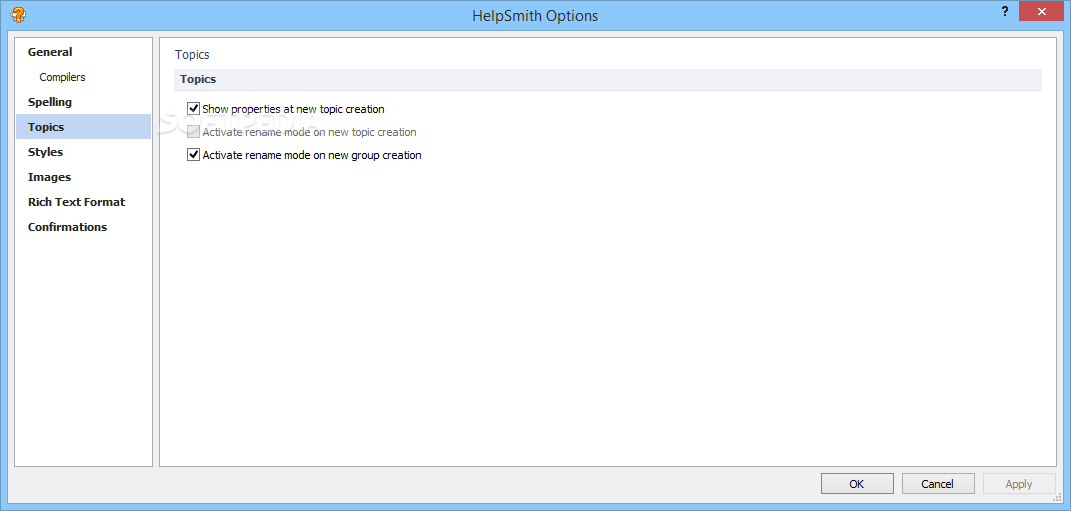Click disabled Activate rename mode on new topic checkbox
This screenshot has height=511, width=1071.
click(193, 132)
